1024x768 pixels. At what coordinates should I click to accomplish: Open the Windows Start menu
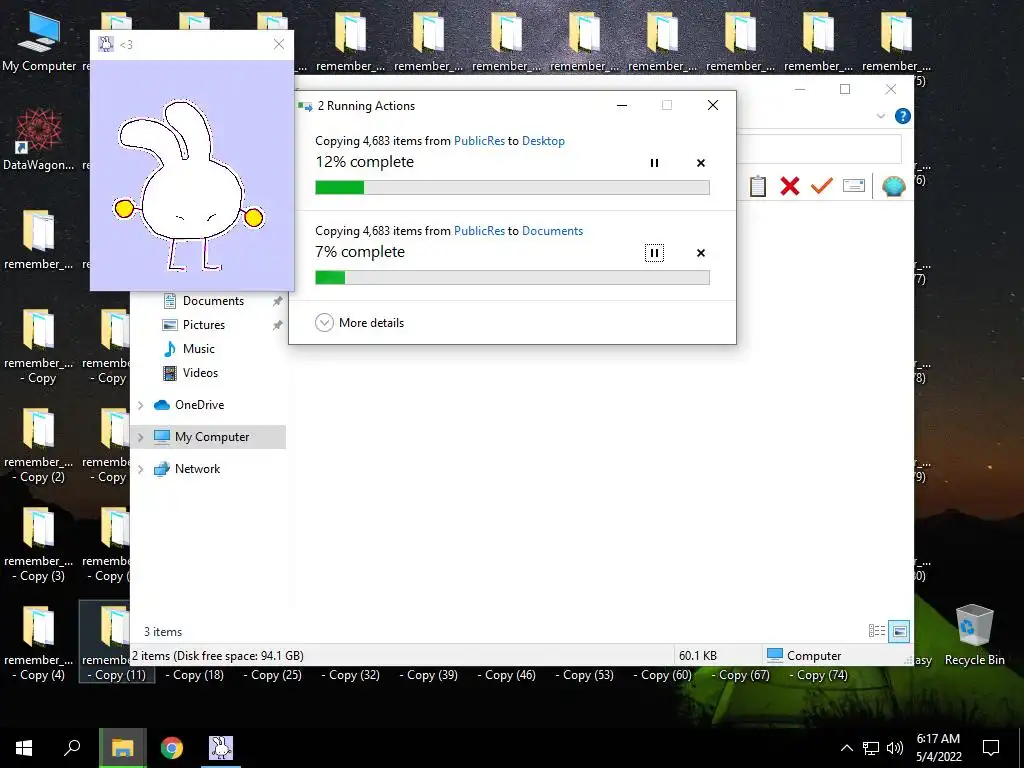[x=24, y=748]
